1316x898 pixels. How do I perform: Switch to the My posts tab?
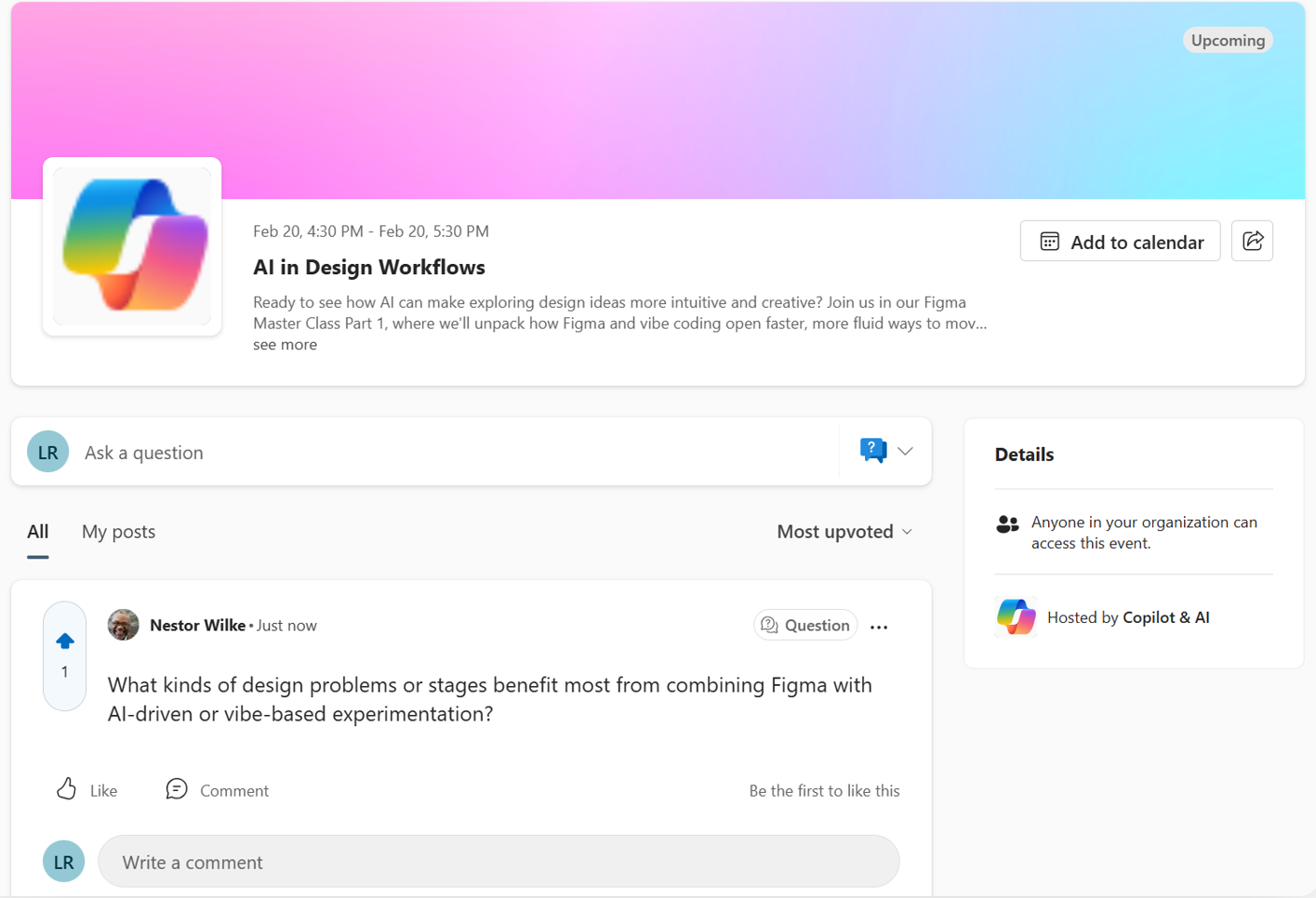[x=118, y=532]
